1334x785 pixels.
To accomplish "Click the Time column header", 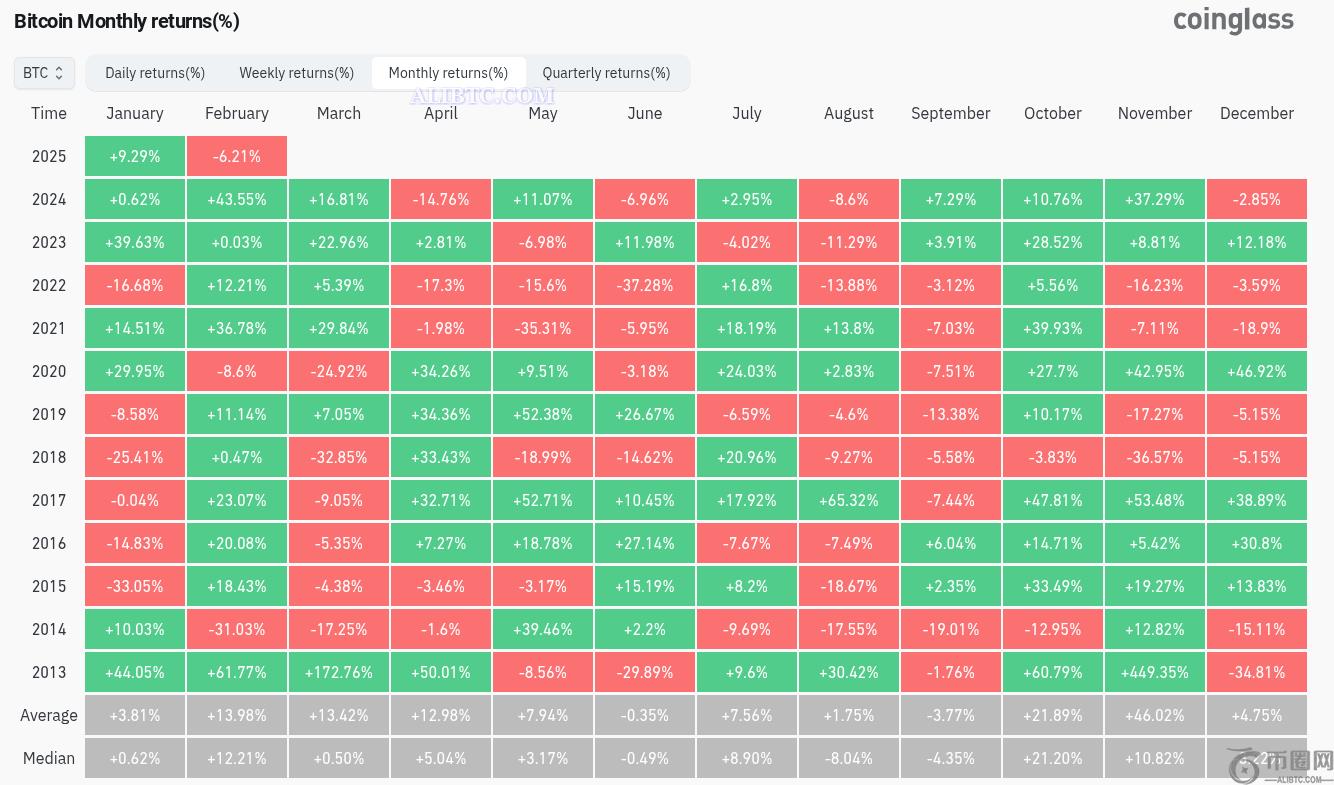I will [x=49, y=113].
